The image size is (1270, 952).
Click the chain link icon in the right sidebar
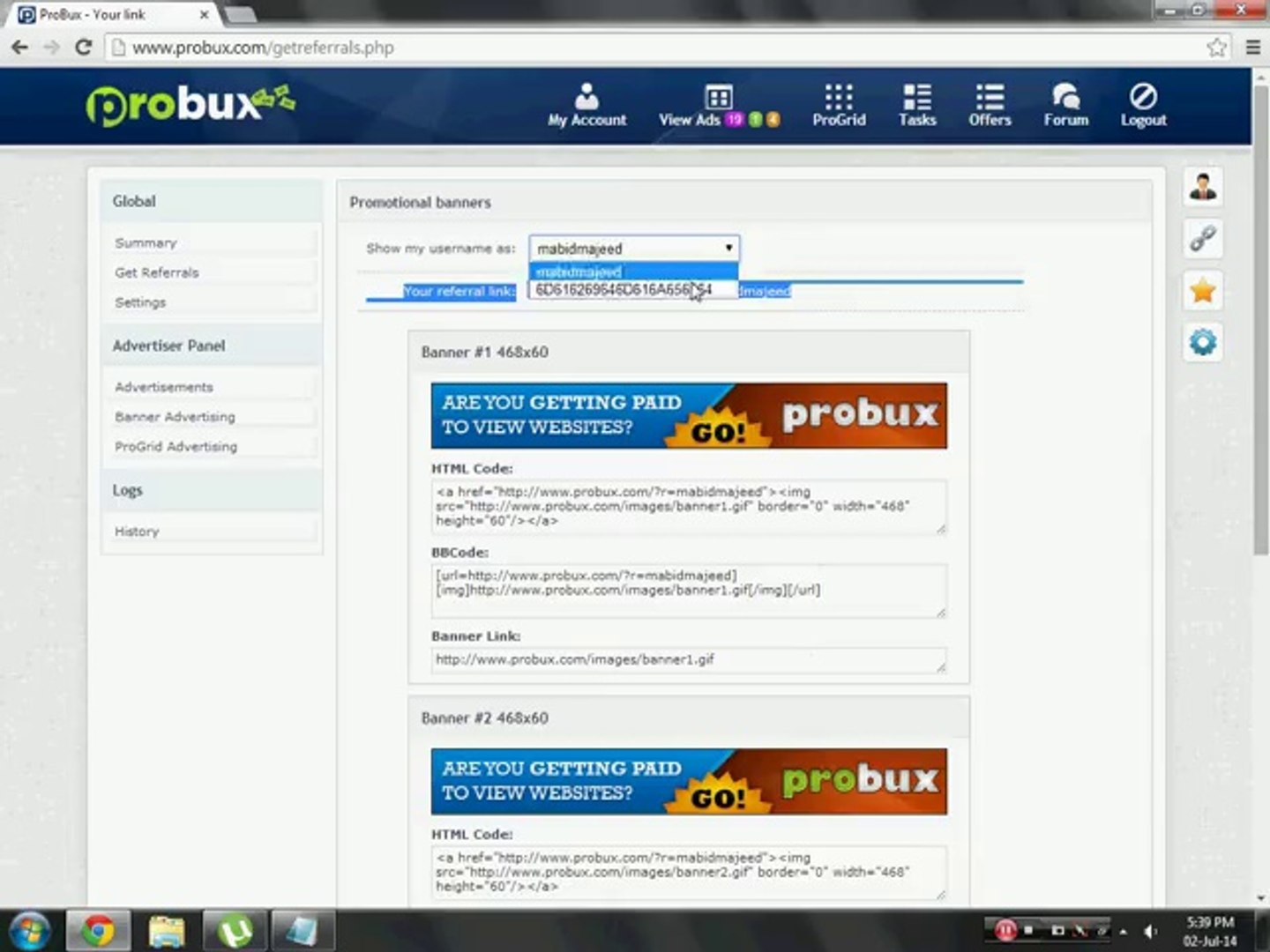[x=1203, y=238]
